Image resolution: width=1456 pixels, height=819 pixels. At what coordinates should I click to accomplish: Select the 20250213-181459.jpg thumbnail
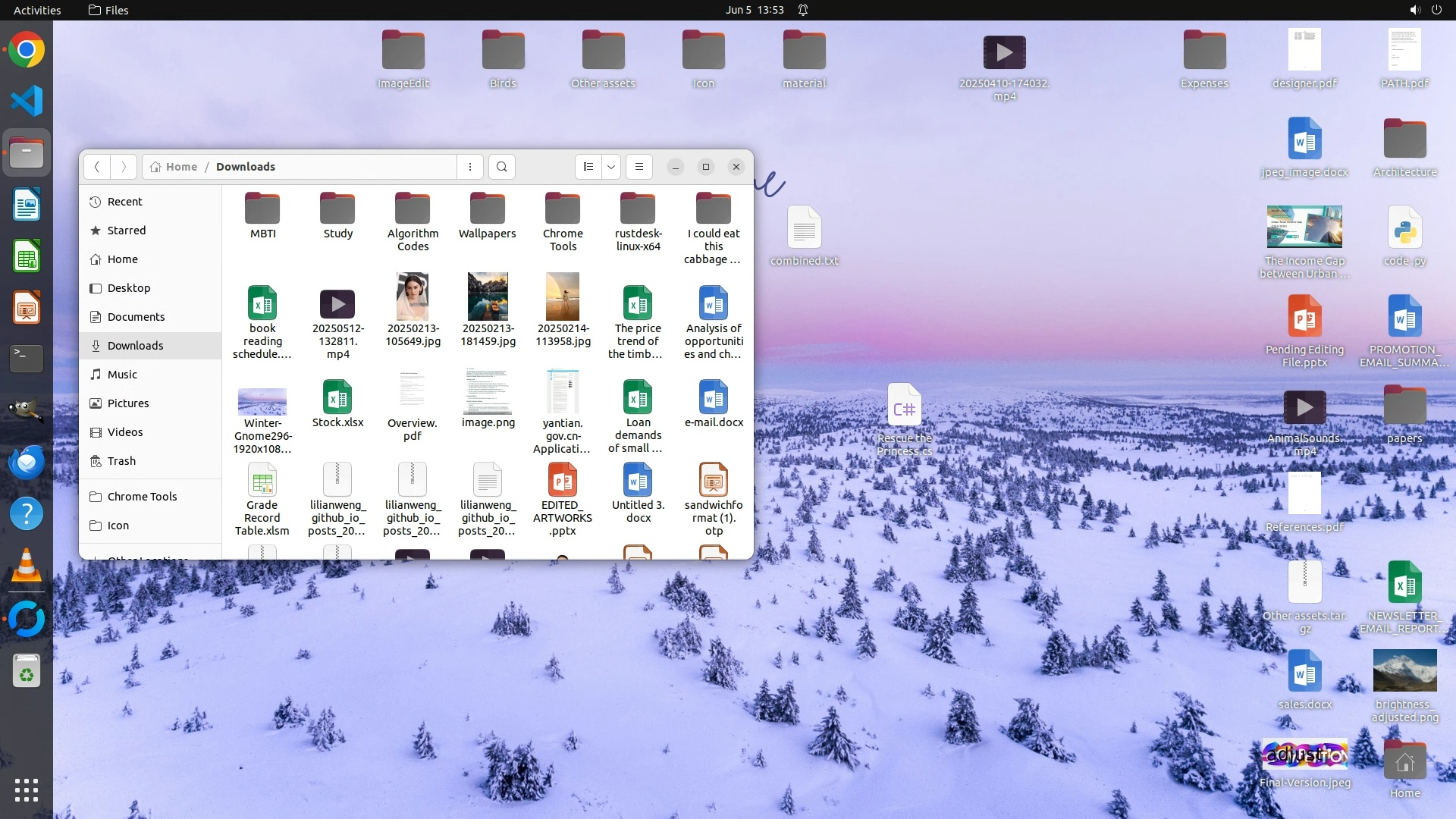coord(488,297)
